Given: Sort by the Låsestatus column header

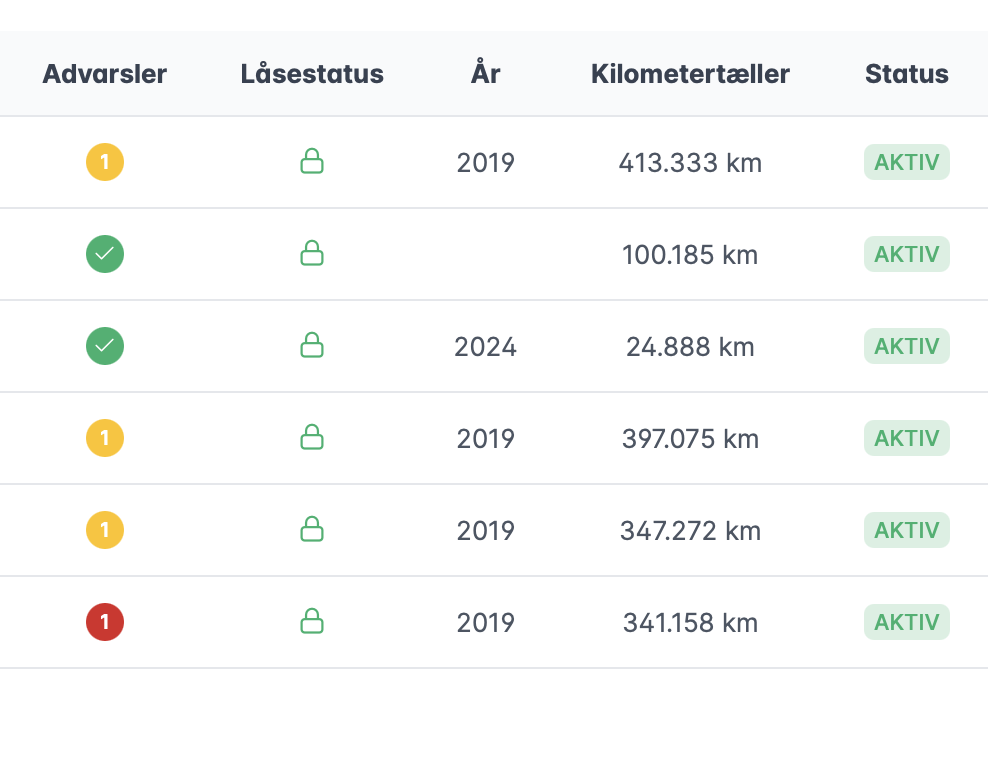Looking at the screenshot, I should pos(312,74).
